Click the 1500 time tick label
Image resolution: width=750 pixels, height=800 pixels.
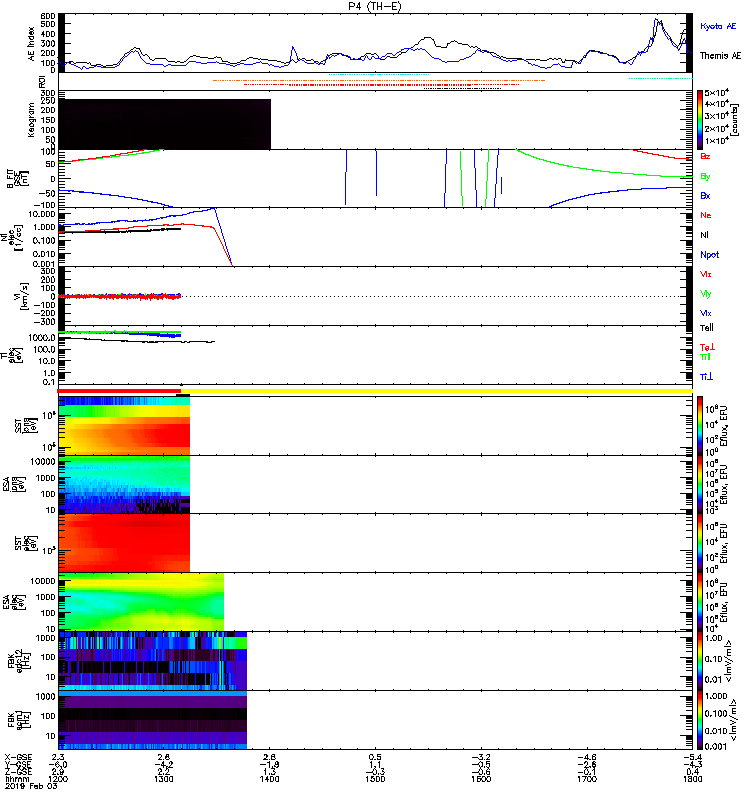click(375, 779)
